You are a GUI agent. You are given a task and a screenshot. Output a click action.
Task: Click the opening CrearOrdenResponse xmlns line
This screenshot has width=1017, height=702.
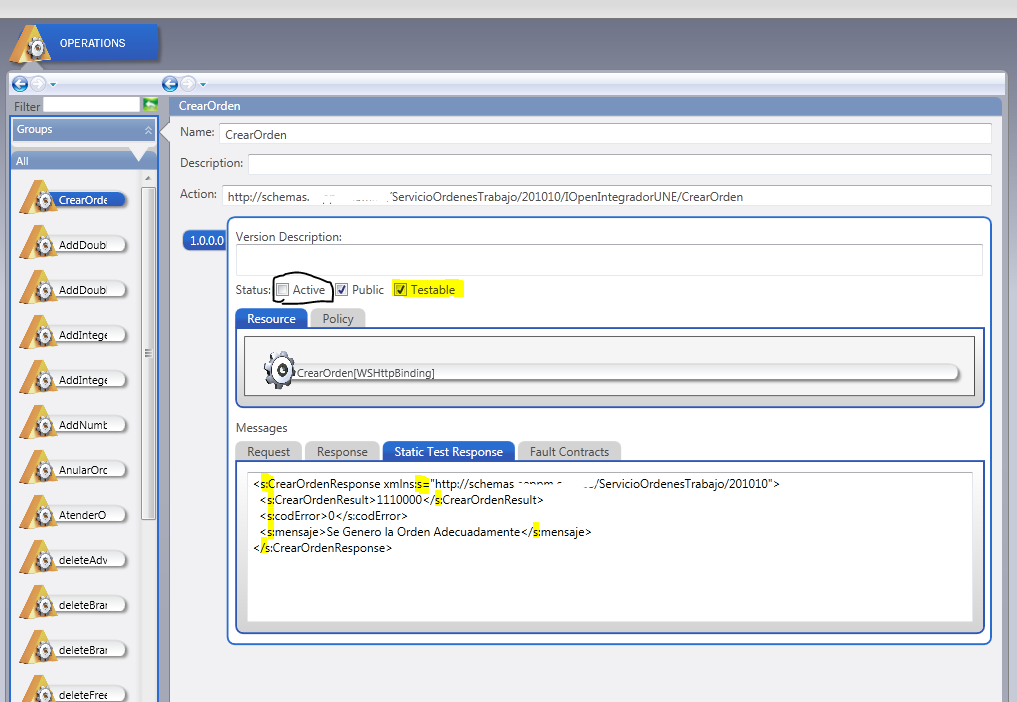coord(516,484)
